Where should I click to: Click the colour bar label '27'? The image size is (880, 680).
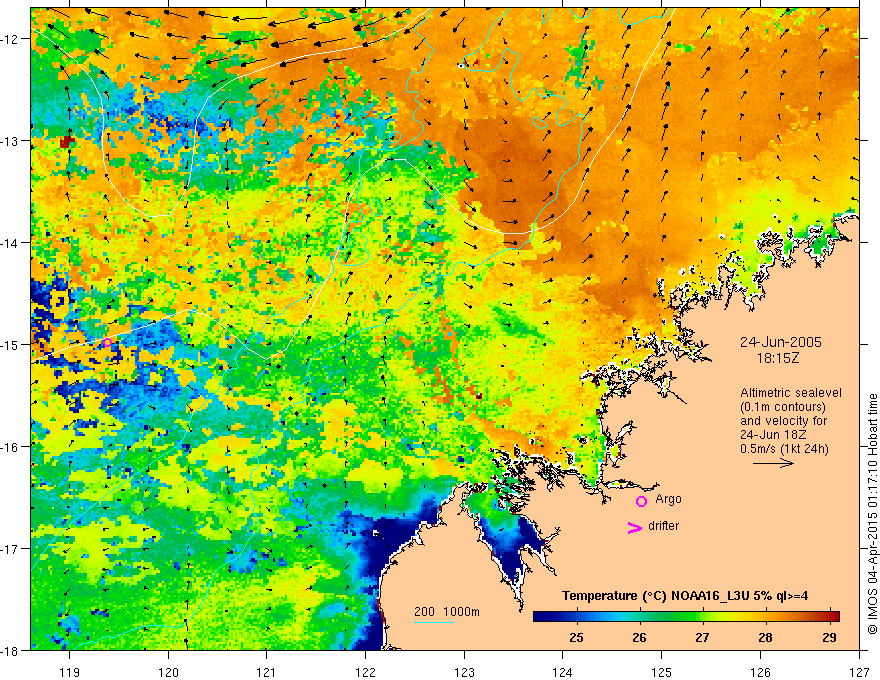tap(702, 637)
